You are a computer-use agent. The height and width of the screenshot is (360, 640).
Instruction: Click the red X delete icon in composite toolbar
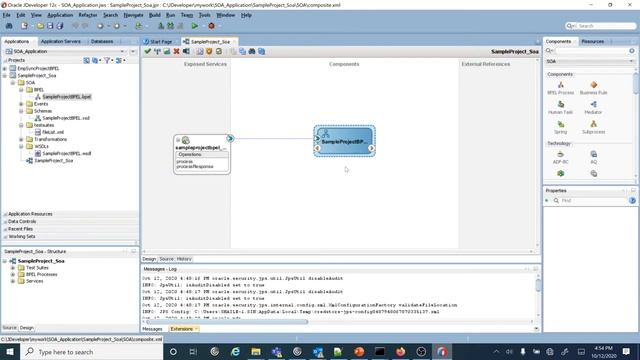pyautogui.click(x=176, y=51)
